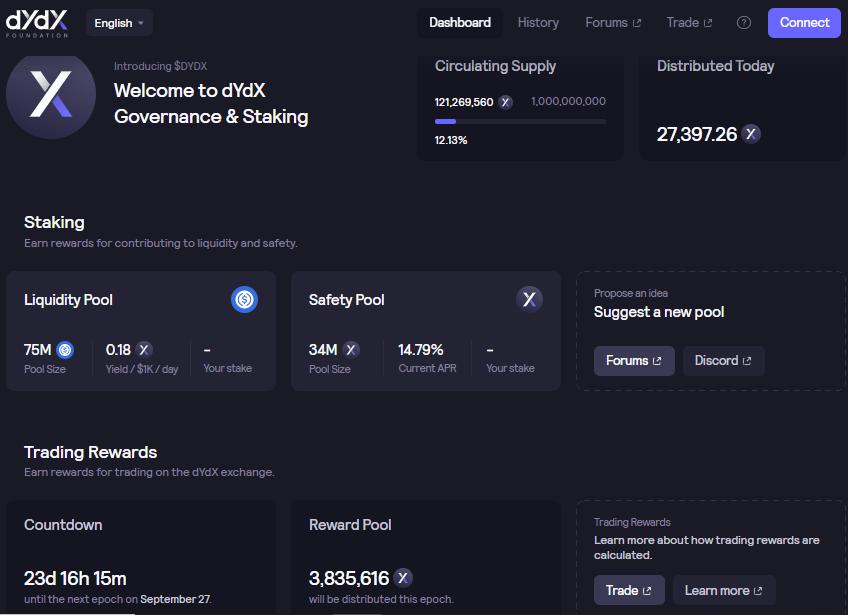The image size is (848, 615).
Task: Click DYDX icon next to circulating supply number
Action: click(506, 102)
